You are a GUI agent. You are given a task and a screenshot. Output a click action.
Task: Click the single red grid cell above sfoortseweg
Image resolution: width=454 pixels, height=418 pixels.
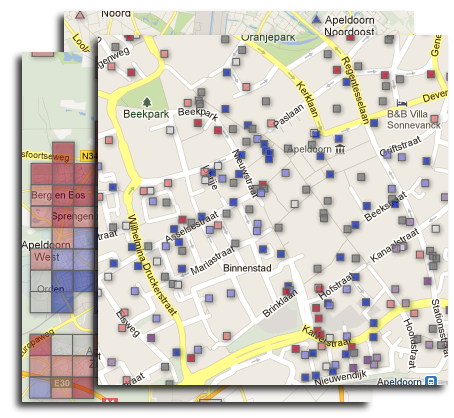tap(63, 152)
